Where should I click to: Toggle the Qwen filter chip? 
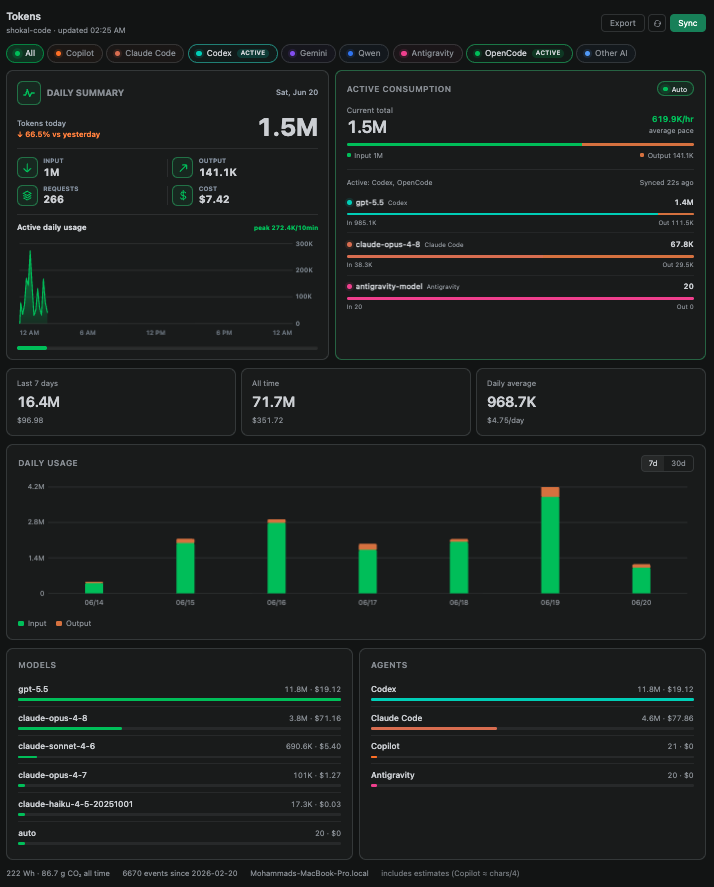pyautogui.click(x=364, y=53)
